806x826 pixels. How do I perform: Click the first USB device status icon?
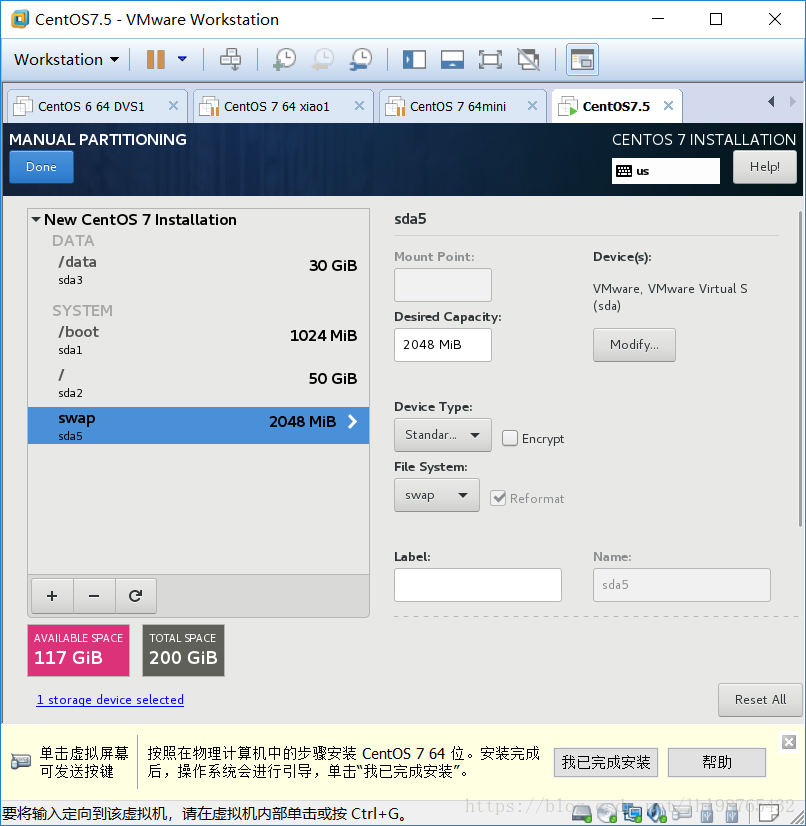click(706, 813)
